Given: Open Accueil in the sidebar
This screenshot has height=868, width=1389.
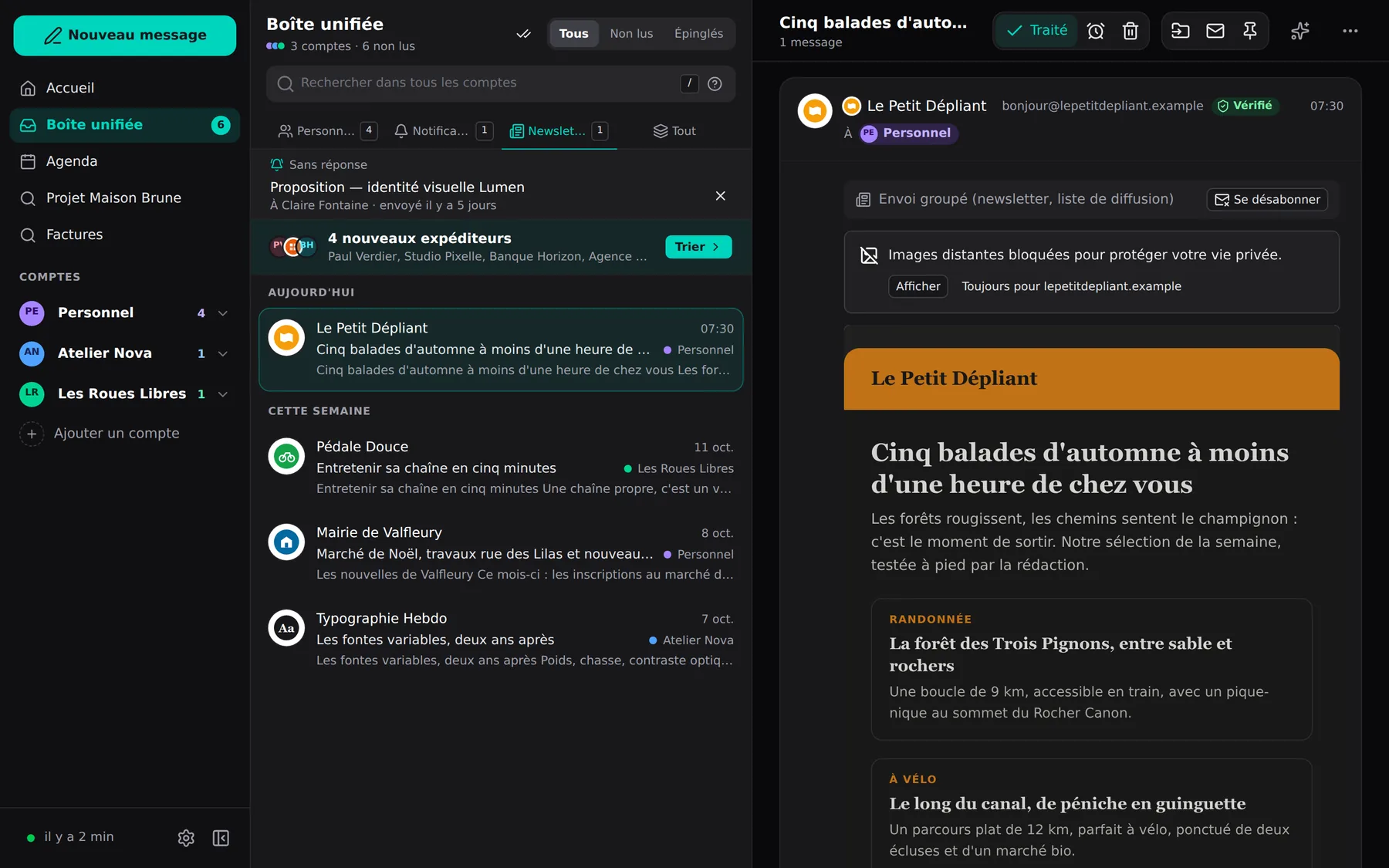Looking at the screenshot, I should coord(125,88).
